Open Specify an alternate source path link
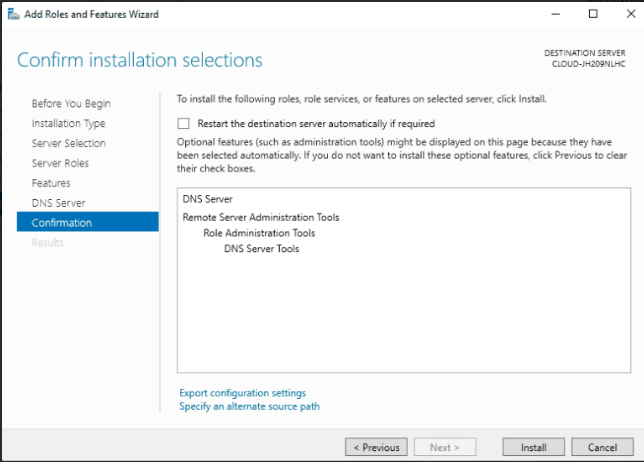The height and width of the screenshot is (462, 644). 249,407
